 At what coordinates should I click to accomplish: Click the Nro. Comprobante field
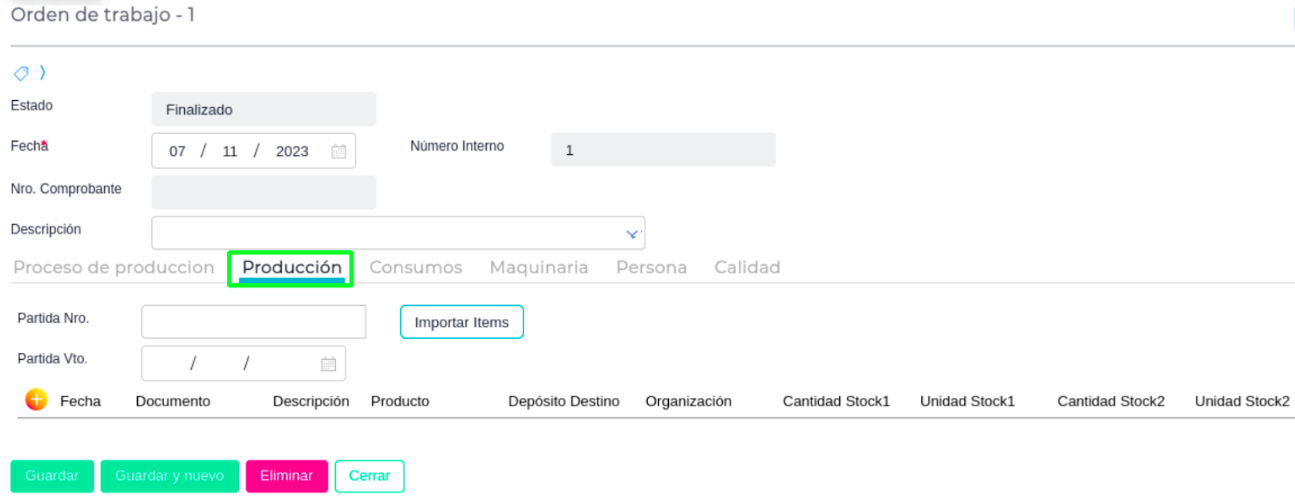(264, 193)
